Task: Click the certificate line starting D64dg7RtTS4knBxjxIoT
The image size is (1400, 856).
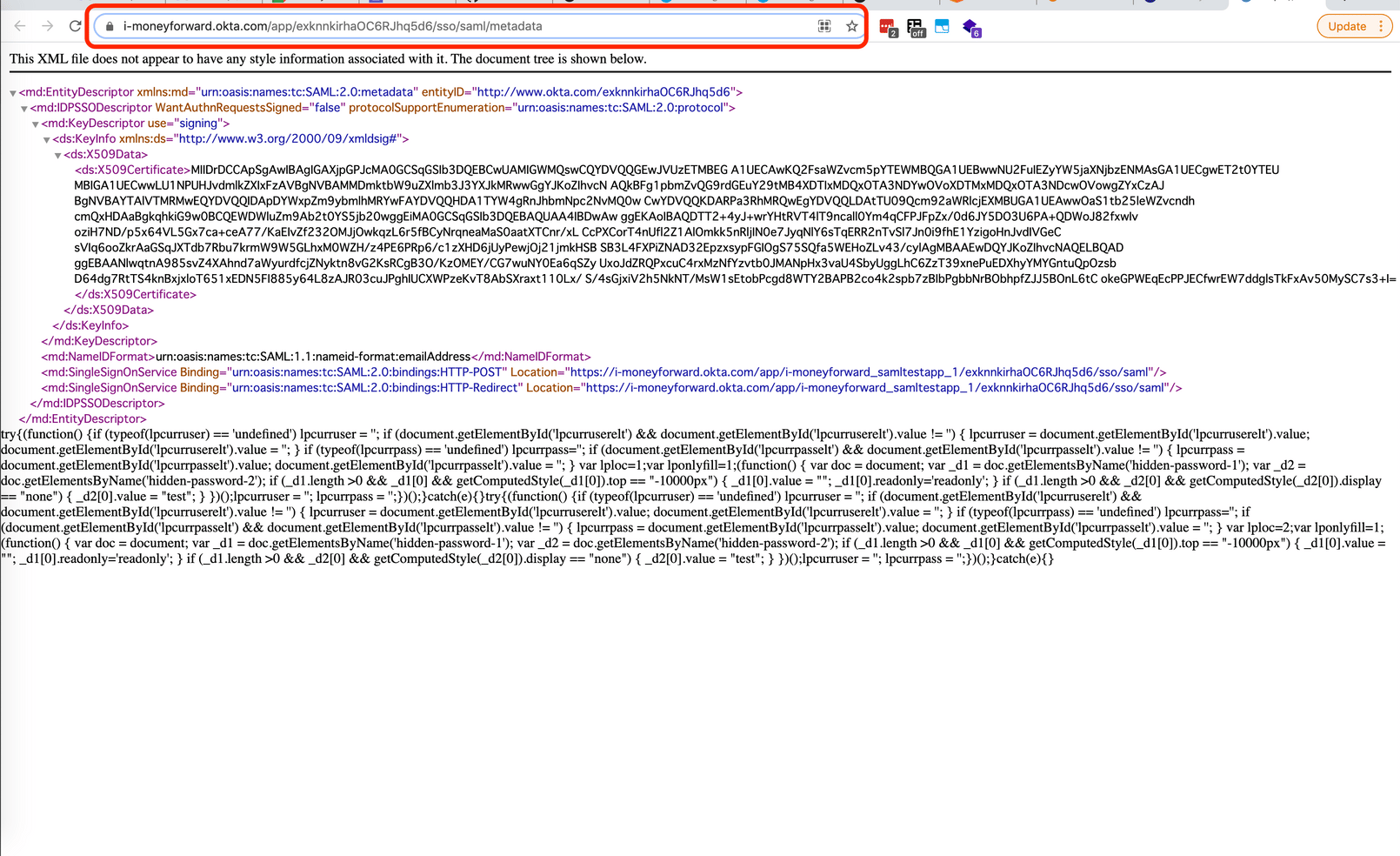Action: [x=735, y=278]
